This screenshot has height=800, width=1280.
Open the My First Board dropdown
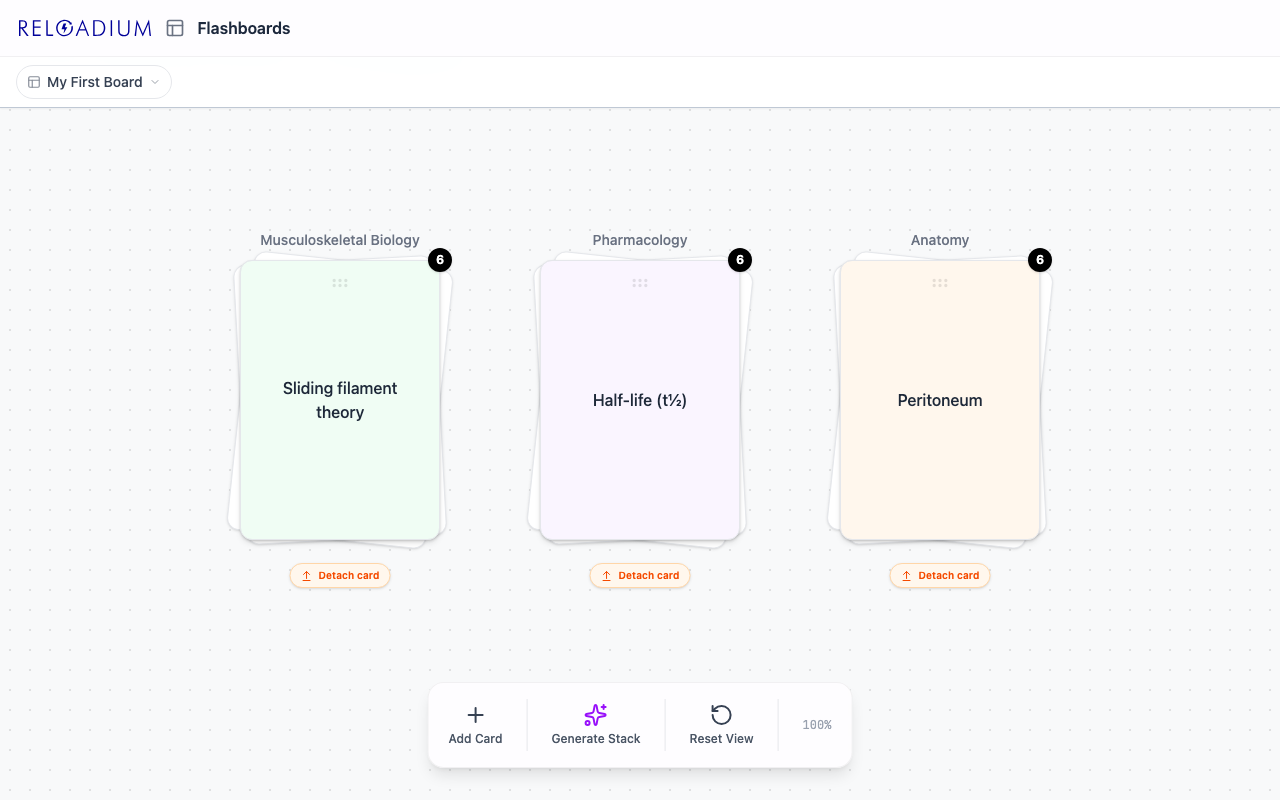94,82
